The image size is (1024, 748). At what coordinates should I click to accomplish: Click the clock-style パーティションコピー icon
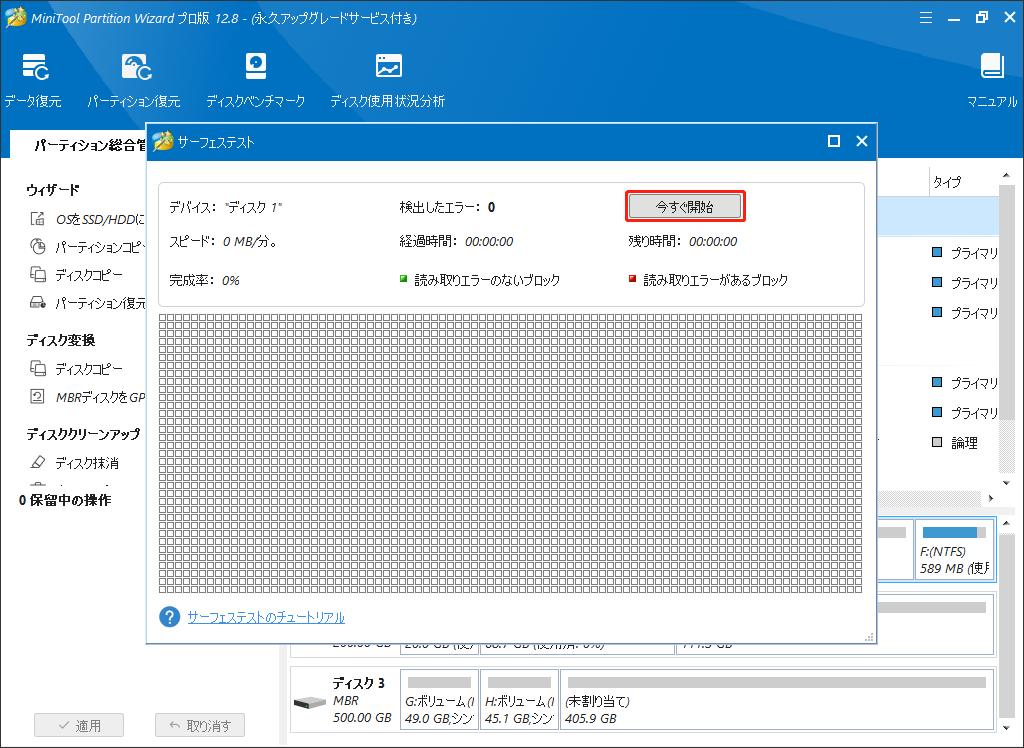click(x=38, y=246)
